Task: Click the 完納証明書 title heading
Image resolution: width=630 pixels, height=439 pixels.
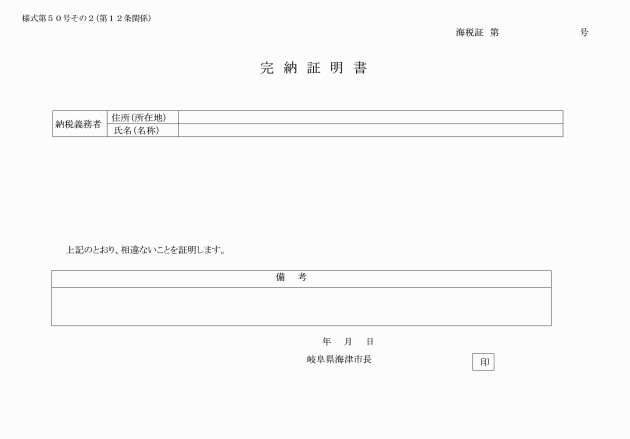Action: [x=313, y=68]
